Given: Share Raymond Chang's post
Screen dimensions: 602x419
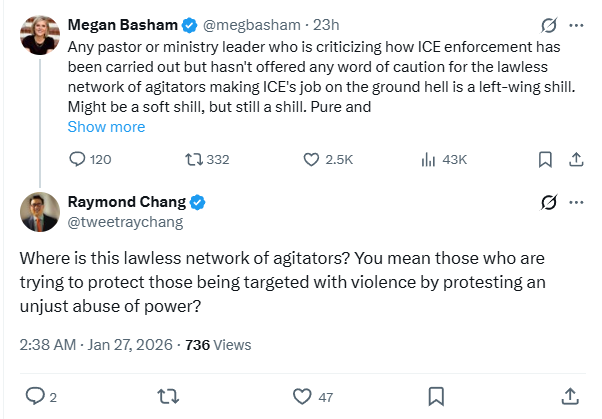Looking at the screenshot, I should pos(569,396).
